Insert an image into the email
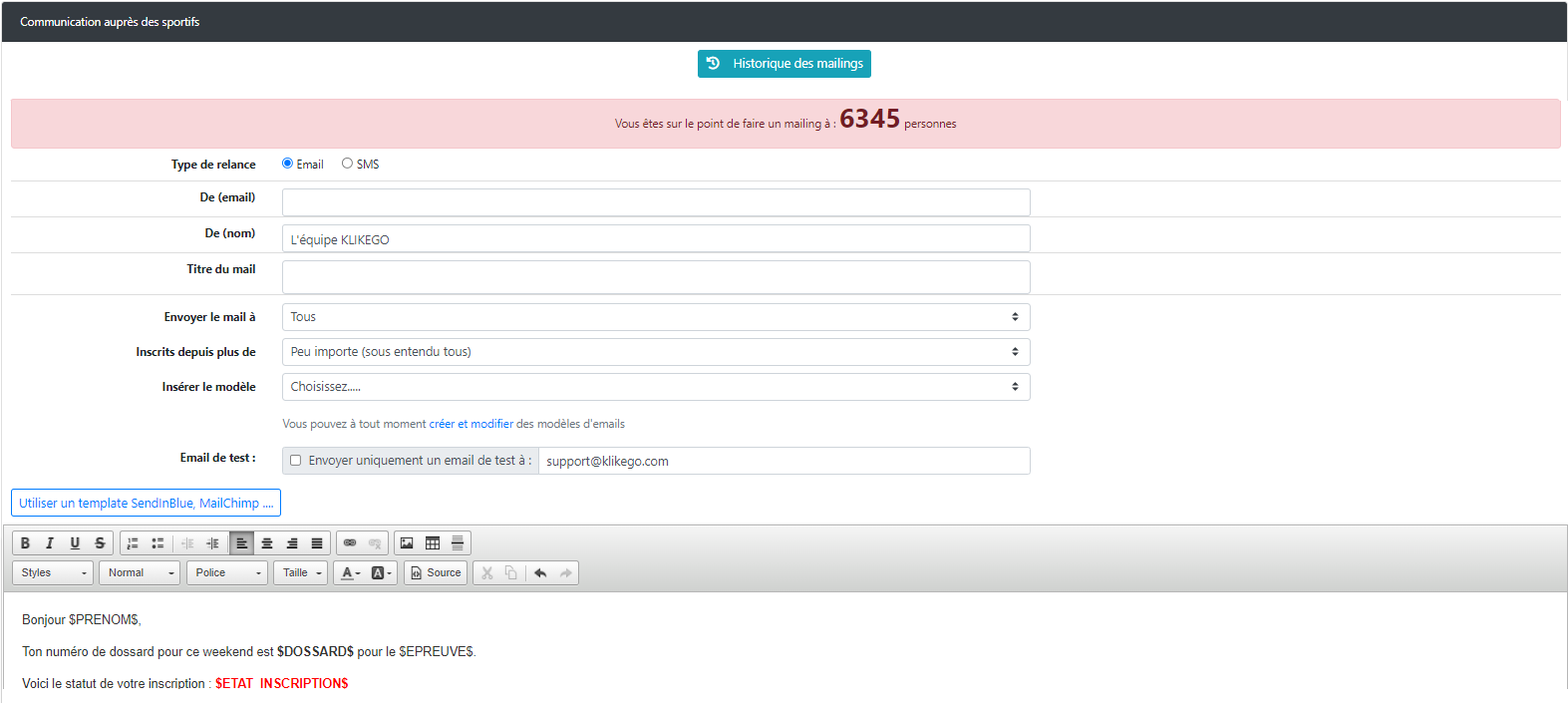This screenshot has width=1568, height=712. pyautogui.click(x=407, y=543)
